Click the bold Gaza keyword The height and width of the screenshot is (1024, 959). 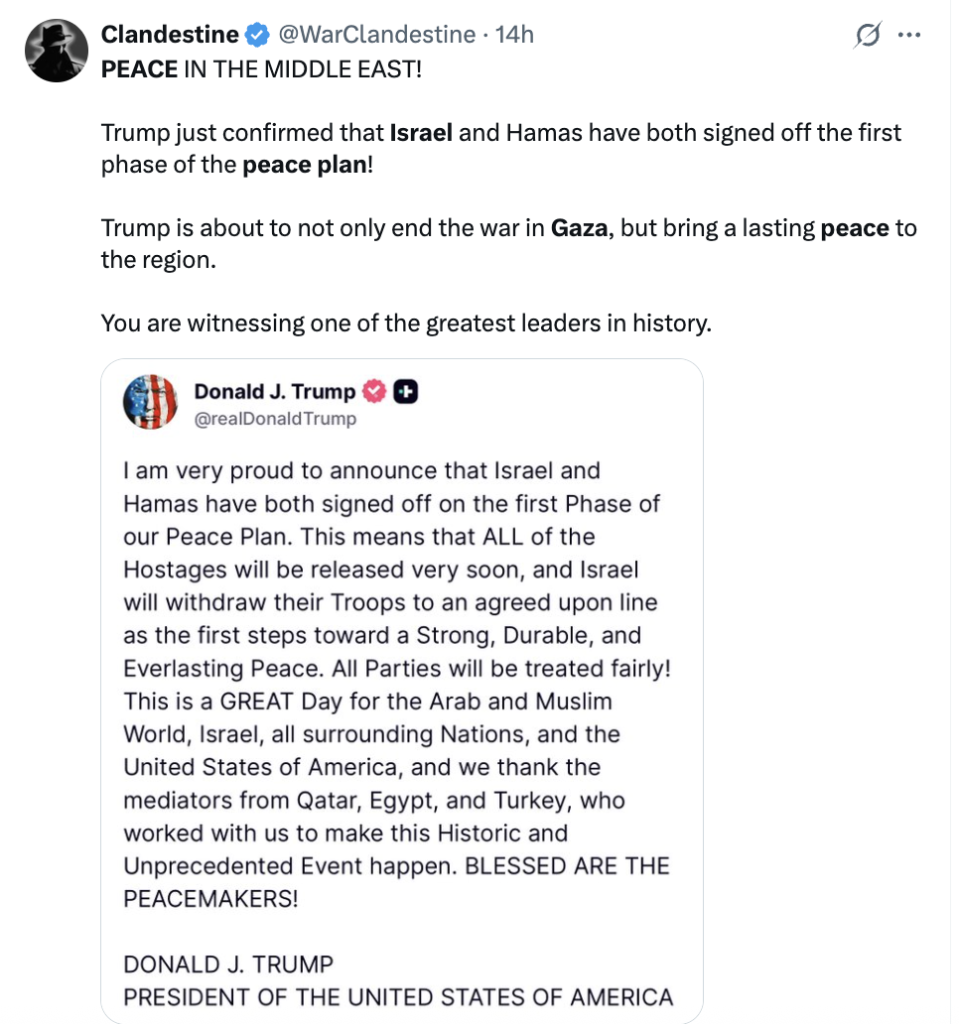580,228
